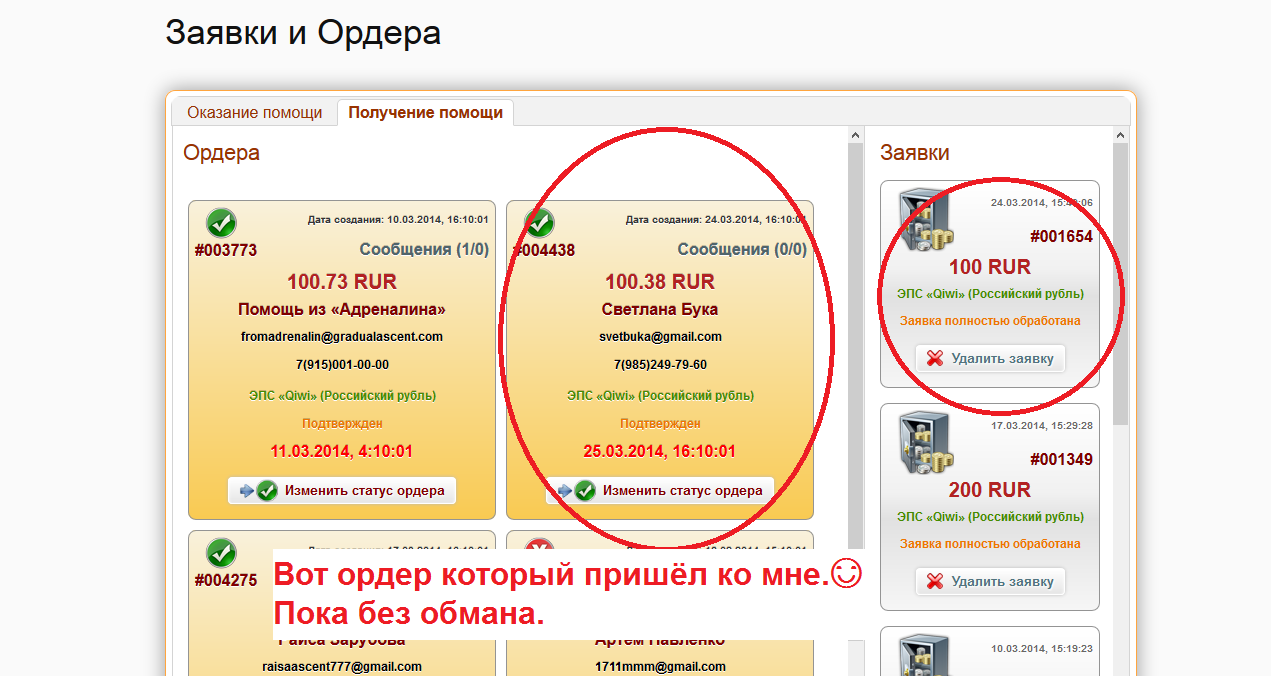Click arrow-check icon in order #003773 status button

[256, 491]
